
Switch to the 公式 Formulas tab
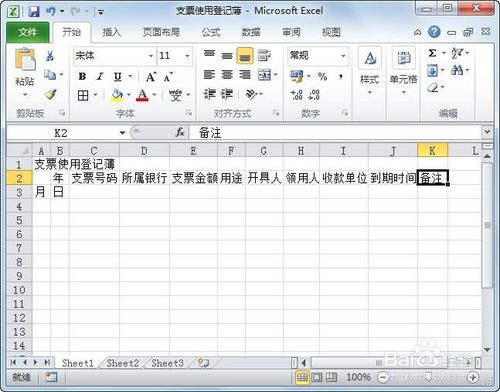tap(211, 32)
